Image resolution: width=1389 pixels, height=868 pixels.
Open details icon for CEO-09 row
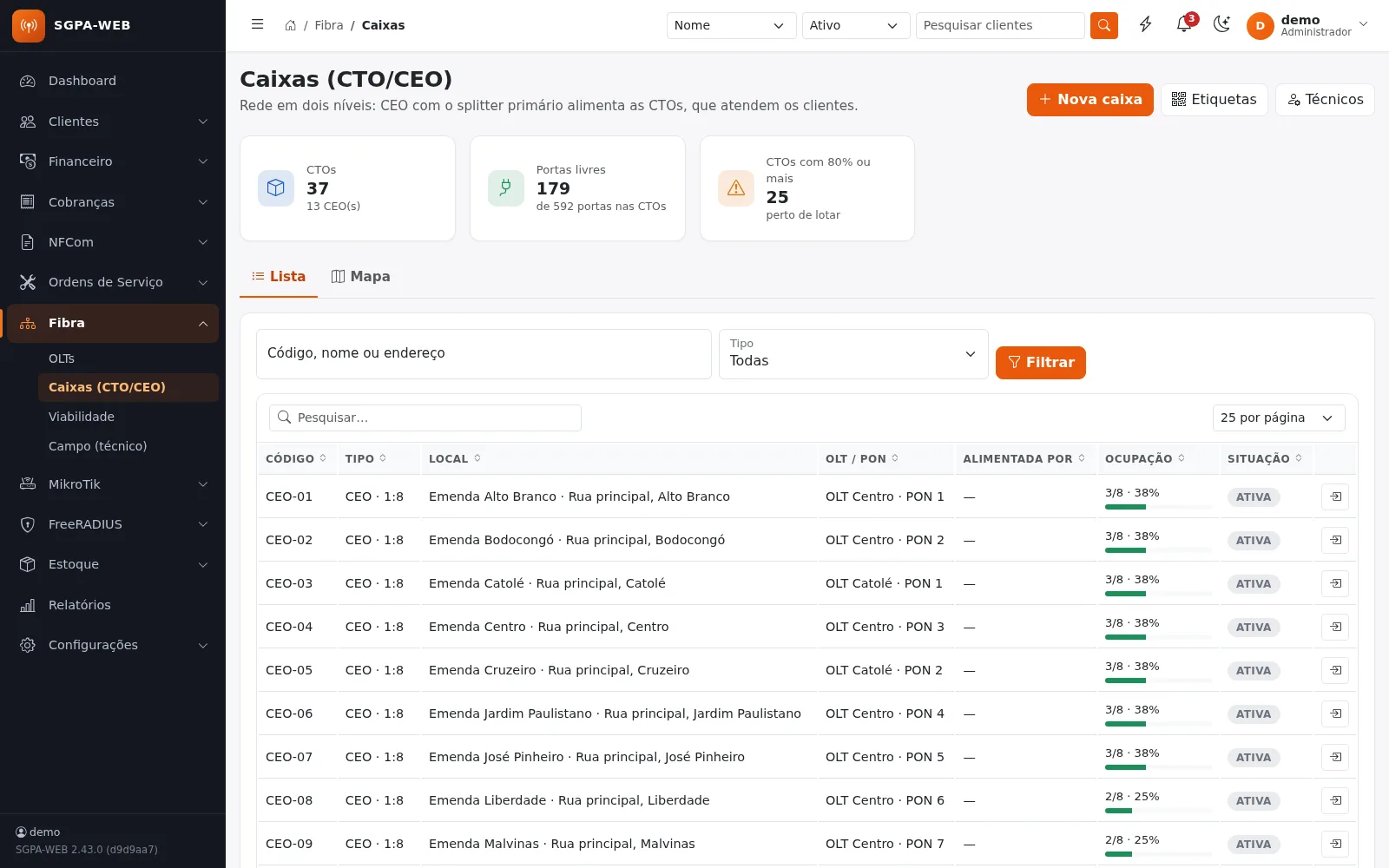pyautogui.click(x=1335, y=844)
